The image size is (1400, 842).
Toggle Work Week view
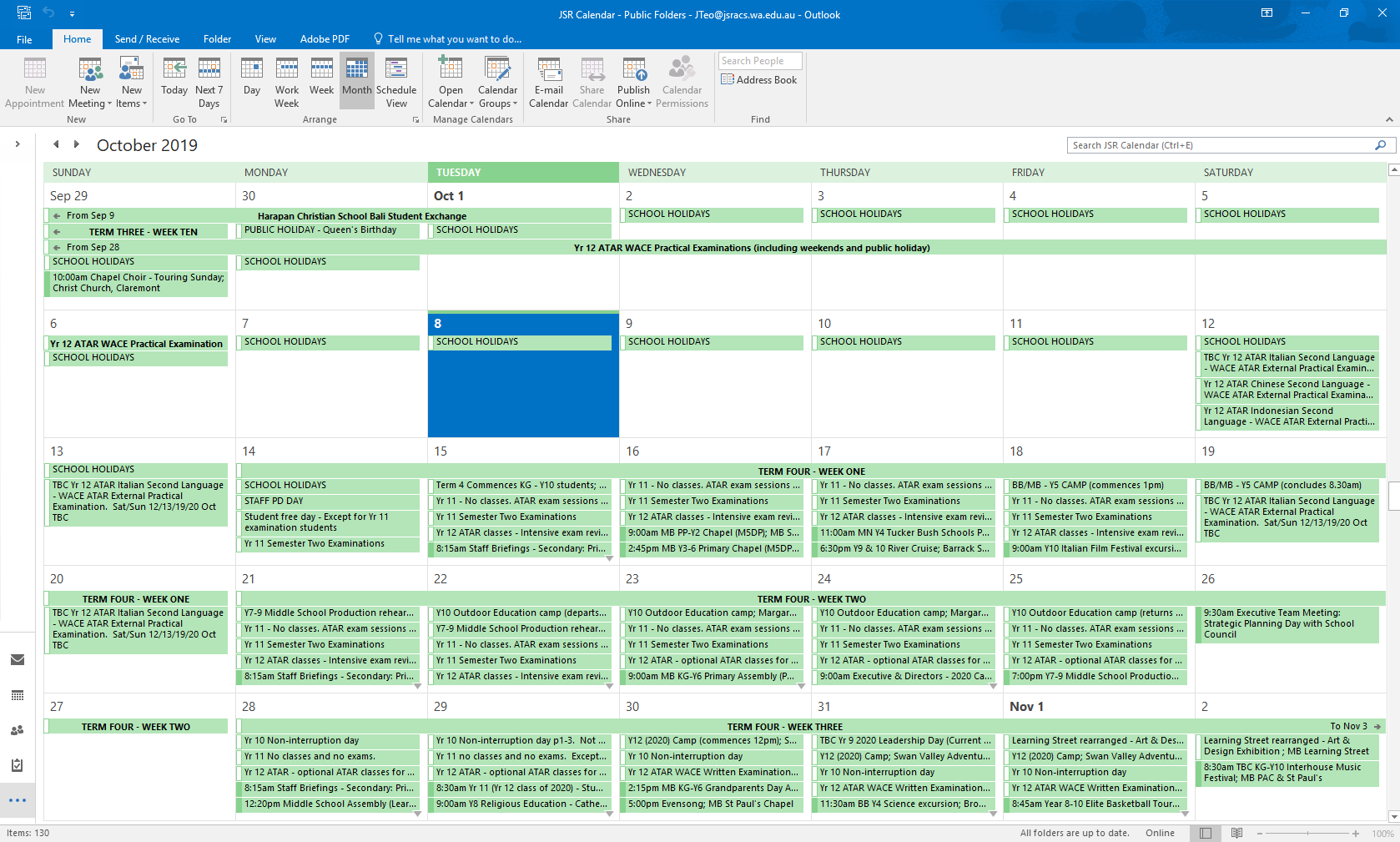286,81
